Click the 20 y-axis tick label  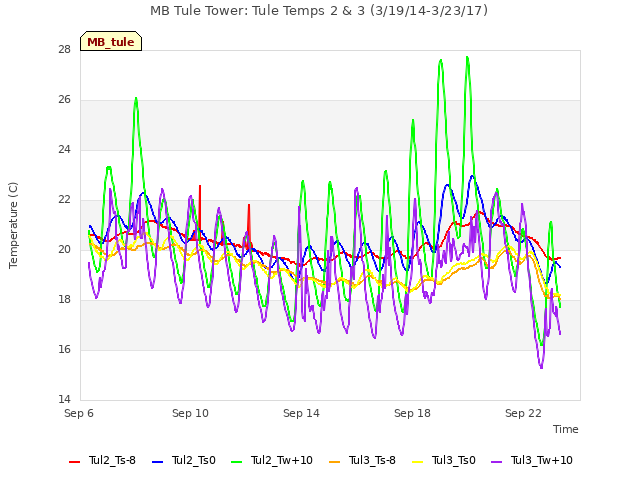(x=64, y=249)
